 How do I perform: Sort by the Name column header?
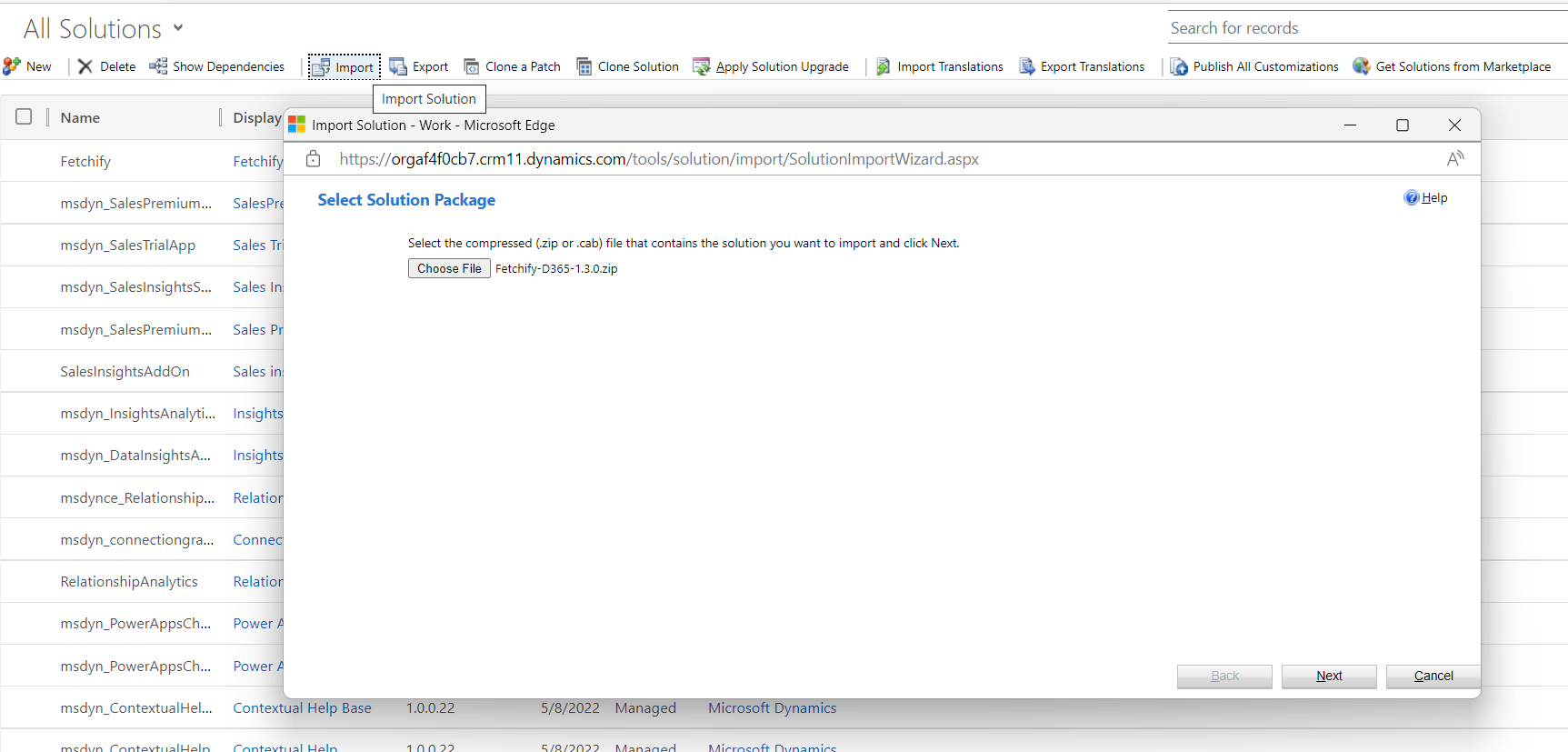[x=80, y=117]
